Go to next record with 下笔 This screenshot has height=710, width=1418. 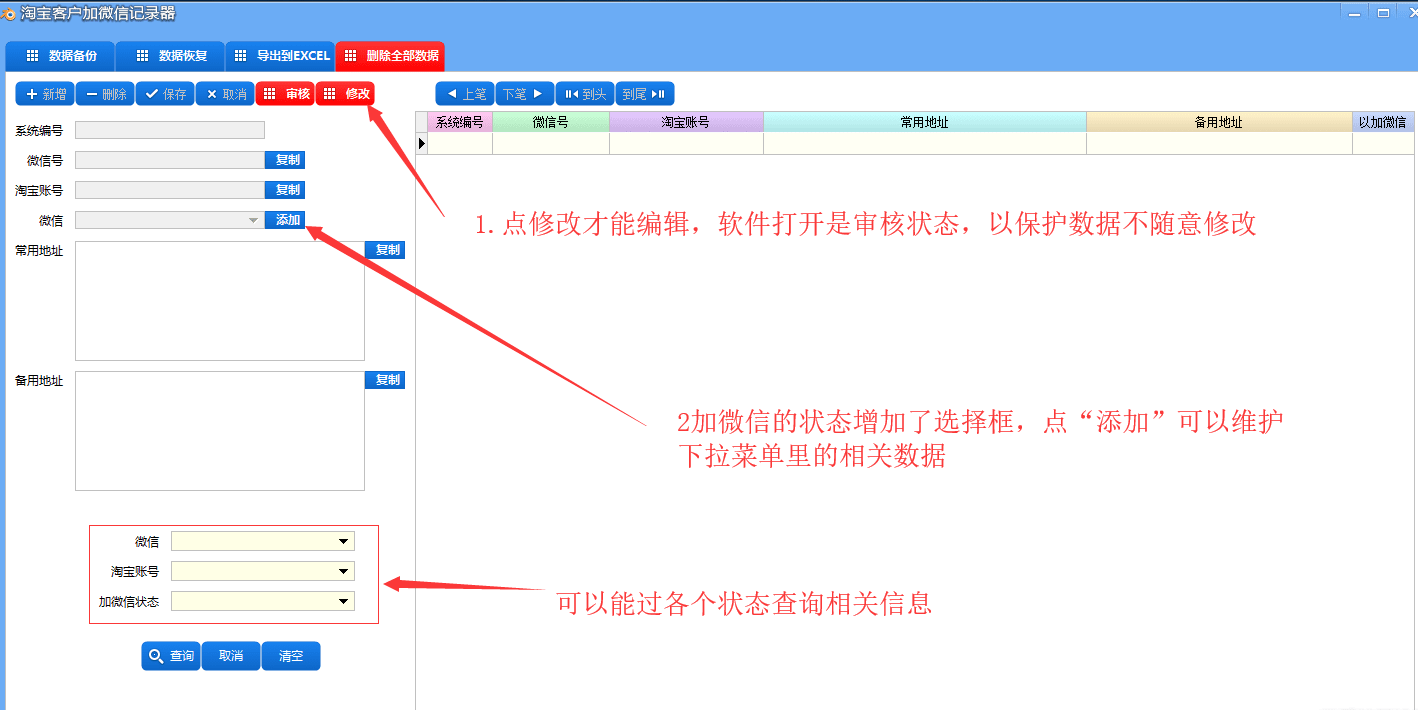(525, 94)
